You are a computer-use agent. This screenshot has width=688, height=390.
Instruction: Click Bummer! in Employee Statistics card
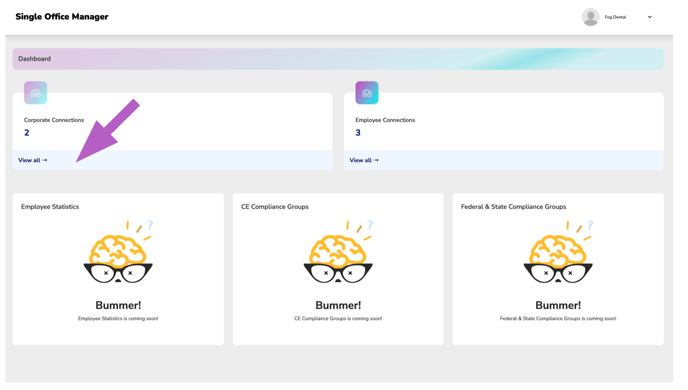click(118, 305)
